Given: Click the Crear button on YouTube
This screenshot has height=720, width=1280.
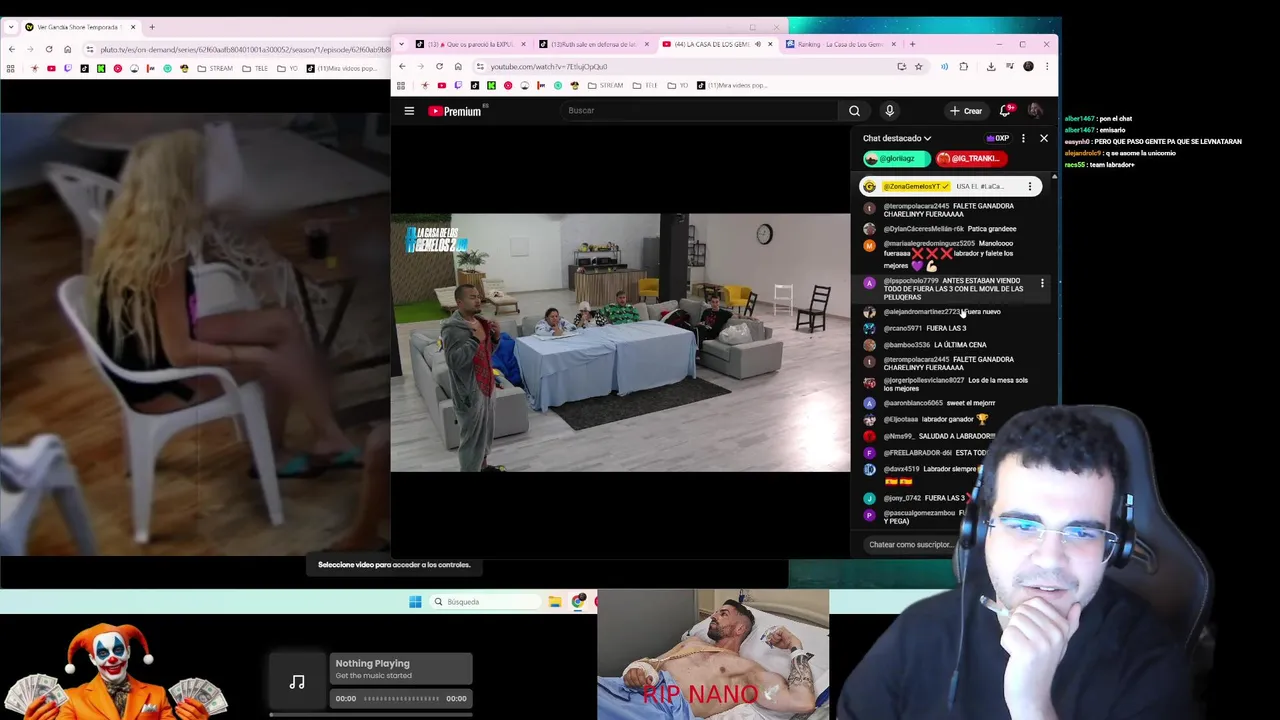Looking at the screenshot, I should [x=966, y=111].
